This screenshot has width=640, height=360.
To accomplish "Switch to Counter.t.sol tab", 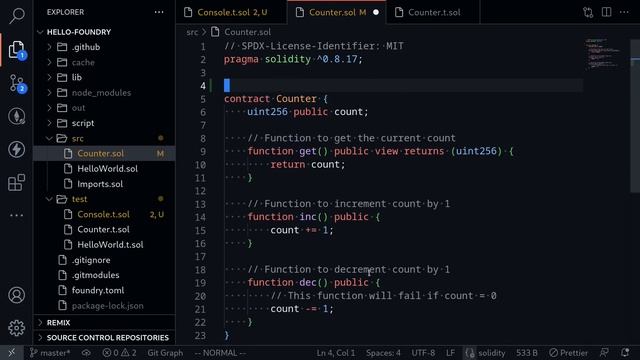I will pos(434,12).
